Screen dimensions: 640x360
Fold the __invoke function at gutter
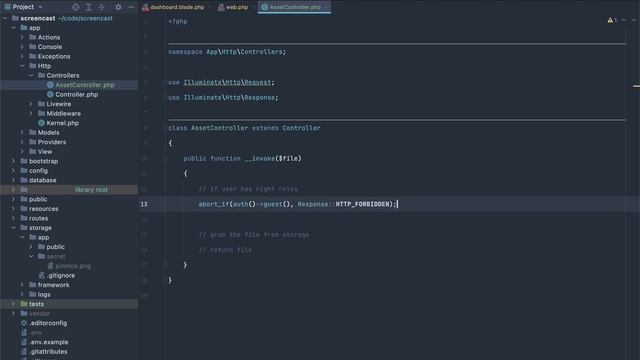coord(165,158)
